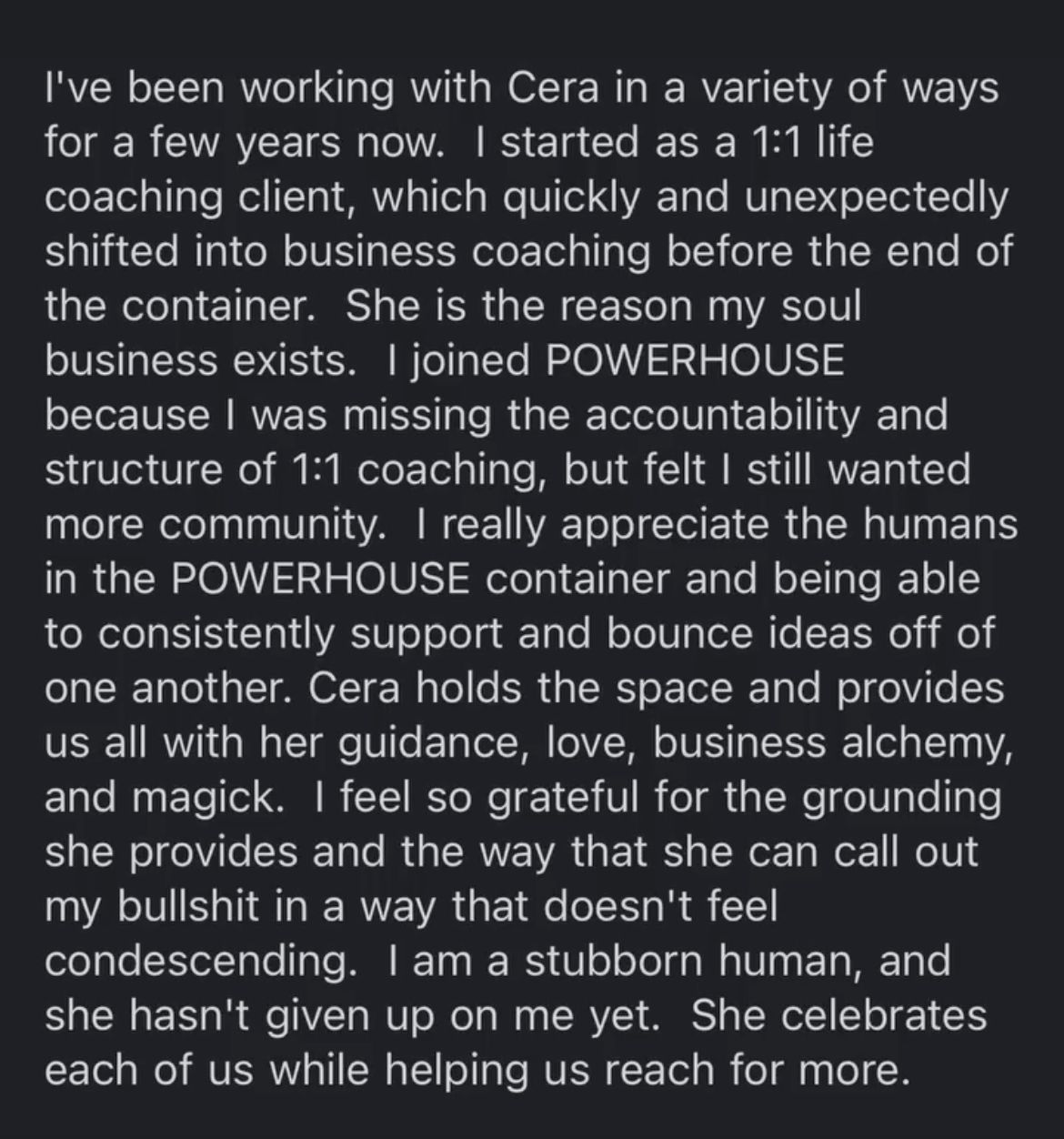The image size is (1064, 1139).
Task: Click the word "condescending"
Action: (x=196, y=963)
